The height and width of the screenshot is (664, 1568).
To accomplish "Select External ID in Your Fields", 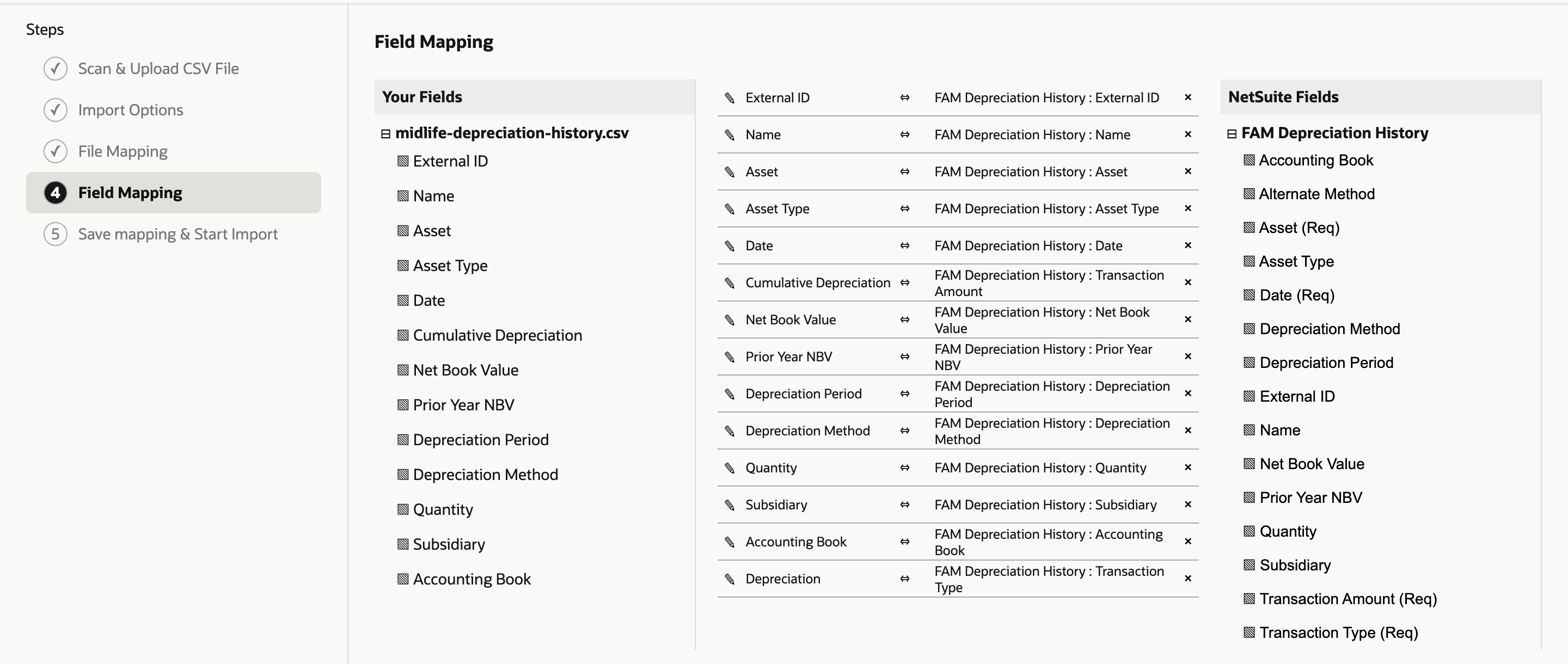I will [450, 161].
